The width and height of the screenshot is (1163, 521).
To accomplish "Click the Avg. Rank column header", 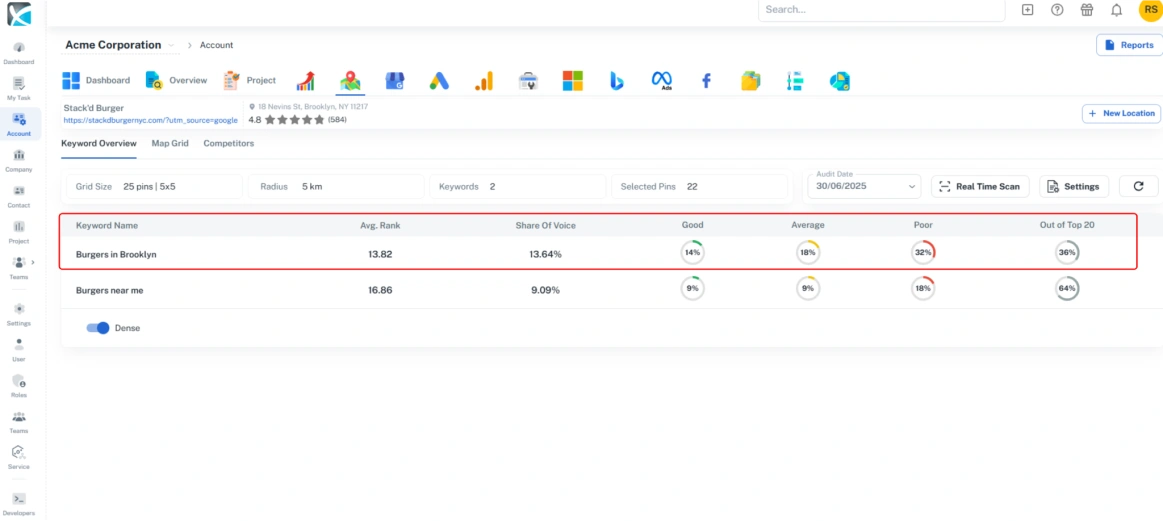I will pos(380,225).
